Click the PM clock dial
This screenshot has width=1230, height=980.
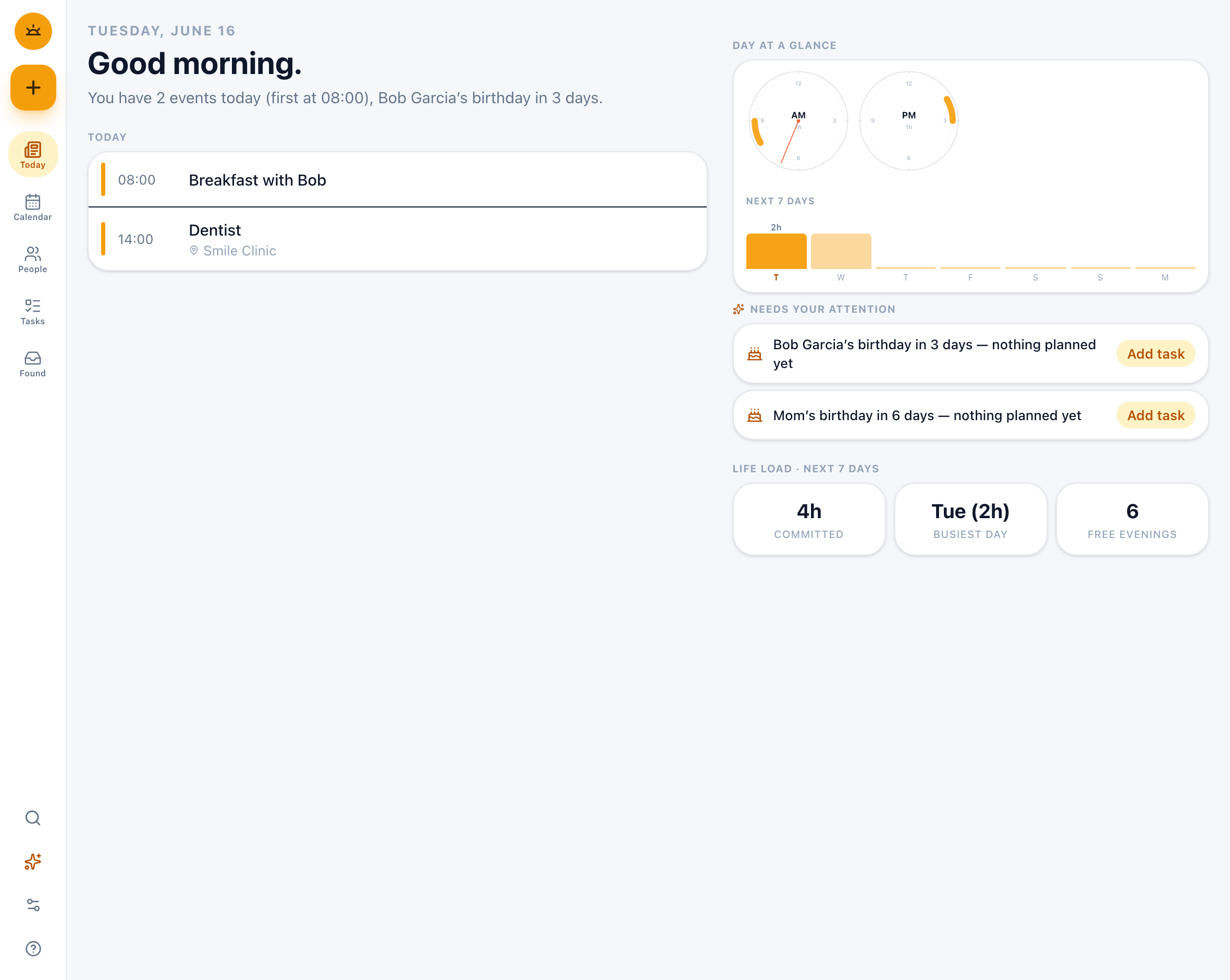point(909,121)
